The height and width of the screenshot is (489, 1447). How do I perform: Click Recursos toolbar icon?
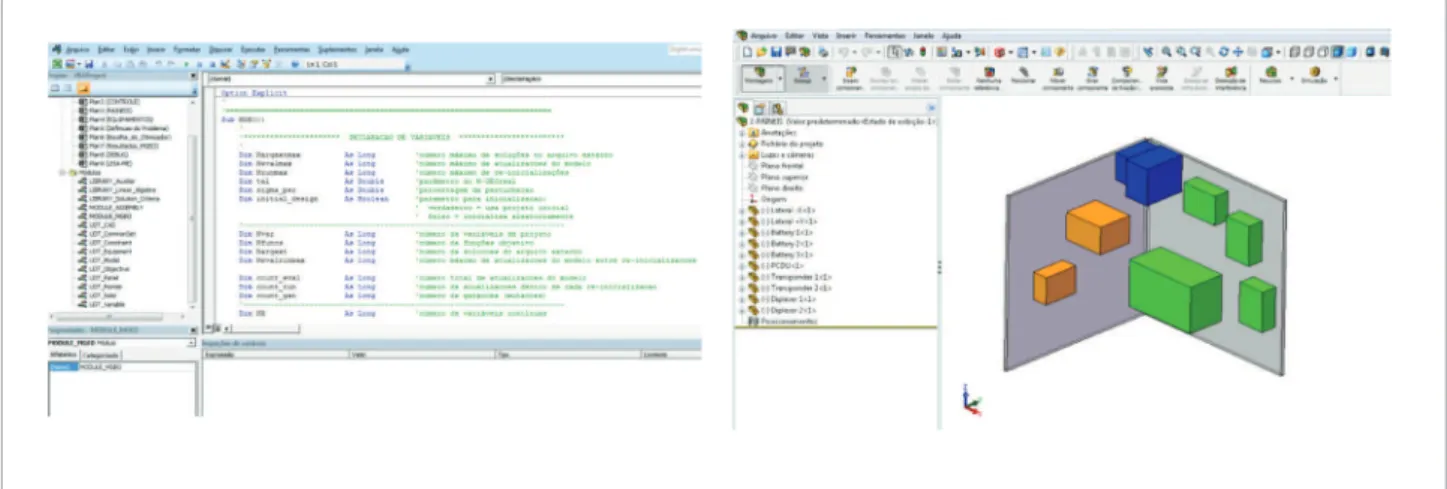pos(1270,76)
